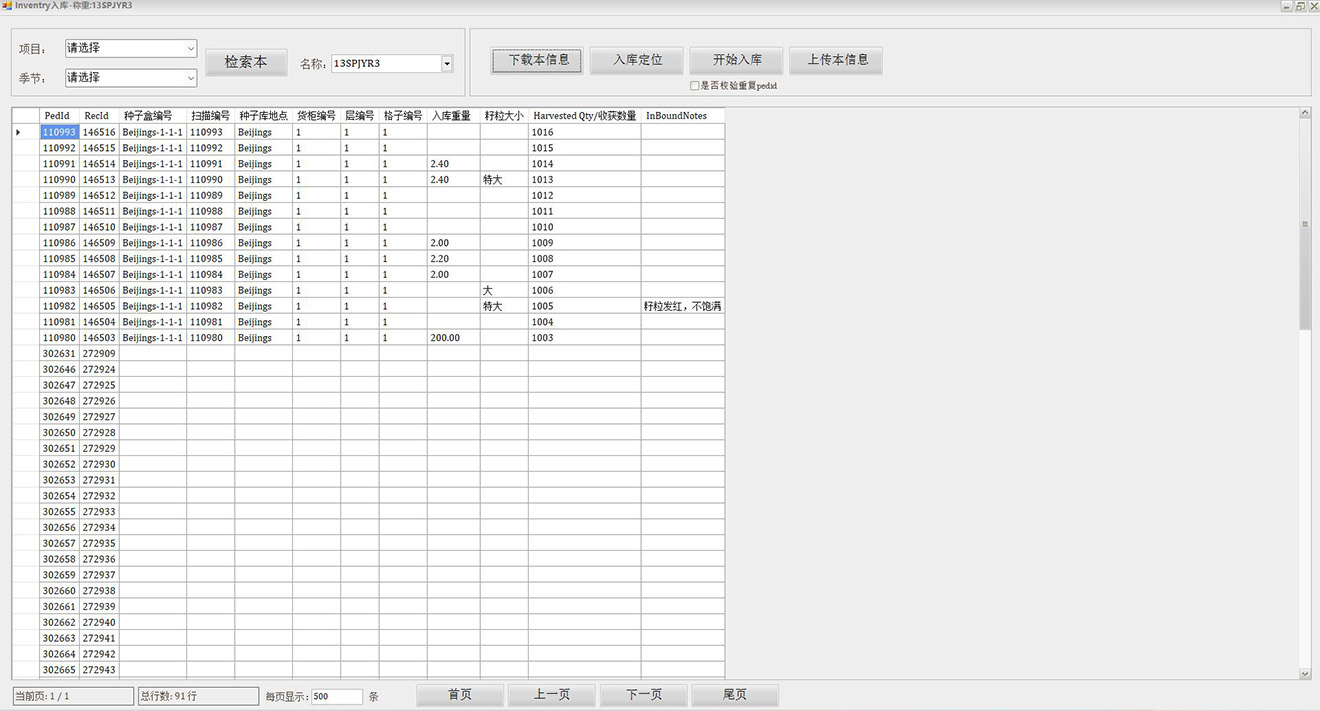
Task: Select PedId cell 110993
Action: [59, 132]
